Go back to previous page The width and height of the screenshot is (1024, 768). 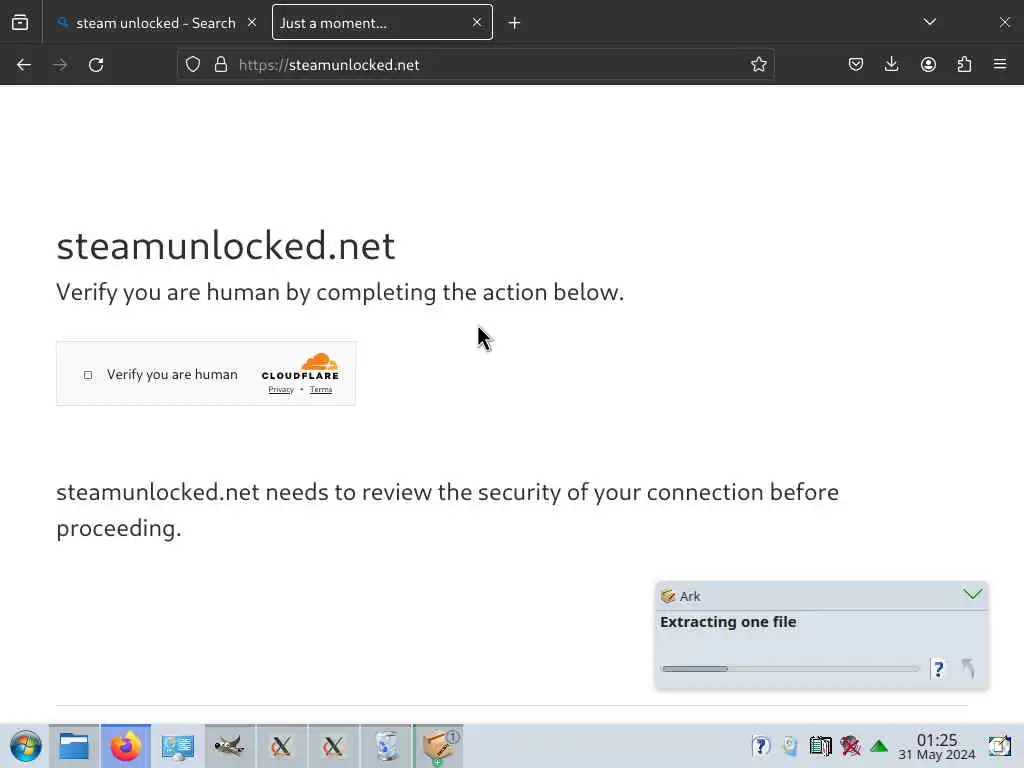click(x=24, y=65)
